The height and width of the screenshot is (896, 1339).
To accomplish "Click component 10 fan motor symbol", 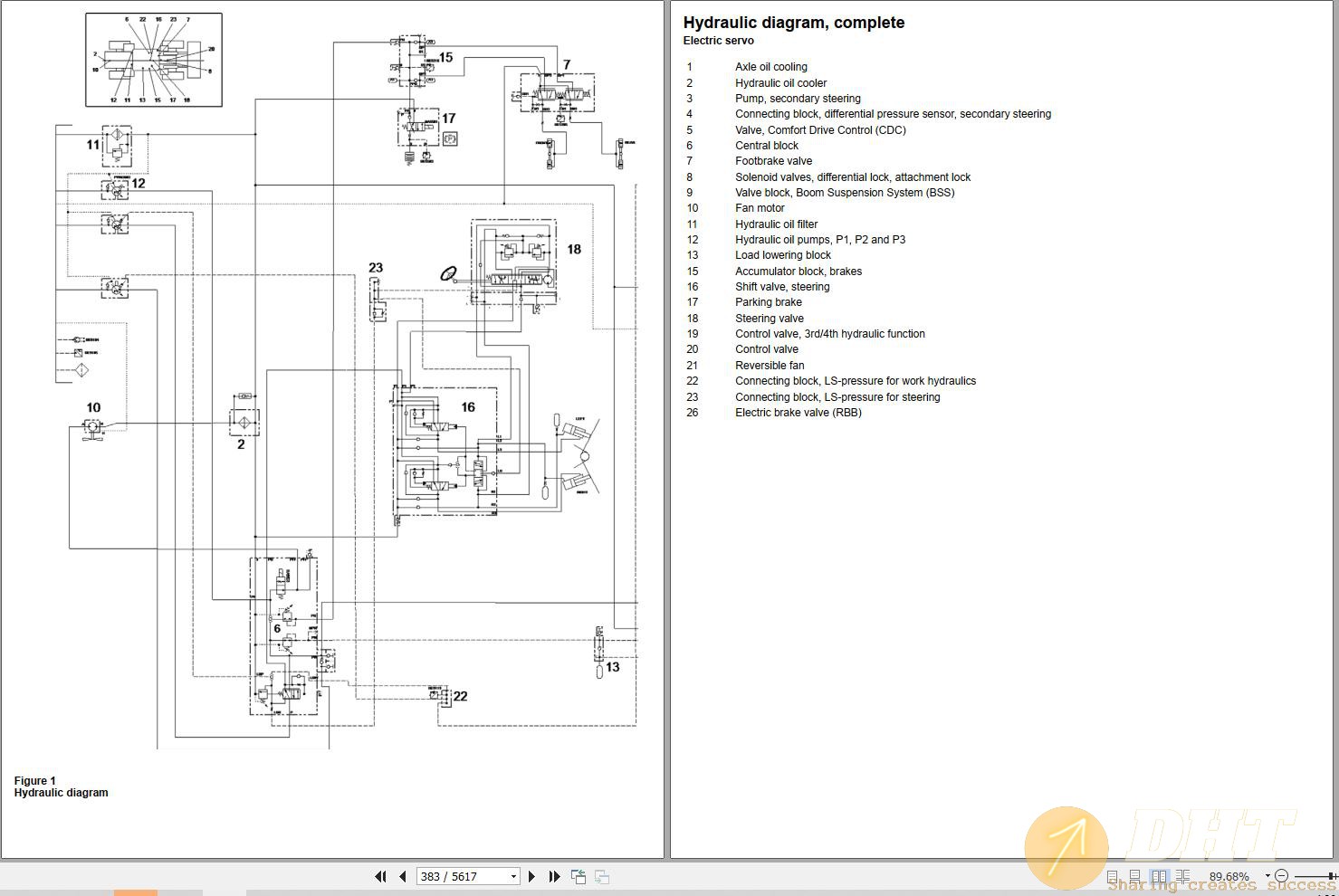I will (92, 429).
